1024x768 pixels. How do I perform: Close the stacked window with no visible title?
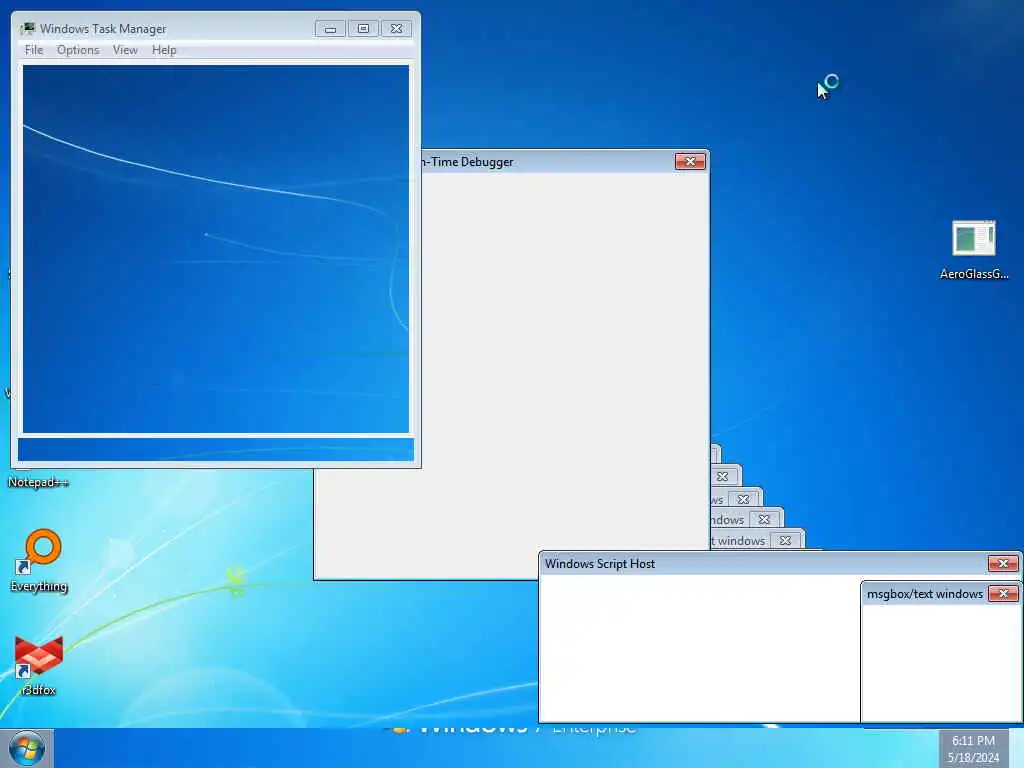click(x=722, y=477)
